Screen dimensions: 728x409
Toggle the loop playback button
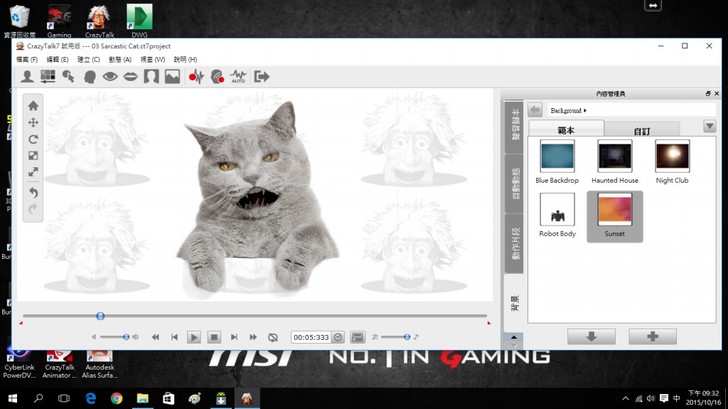click(x=273, y=337)
